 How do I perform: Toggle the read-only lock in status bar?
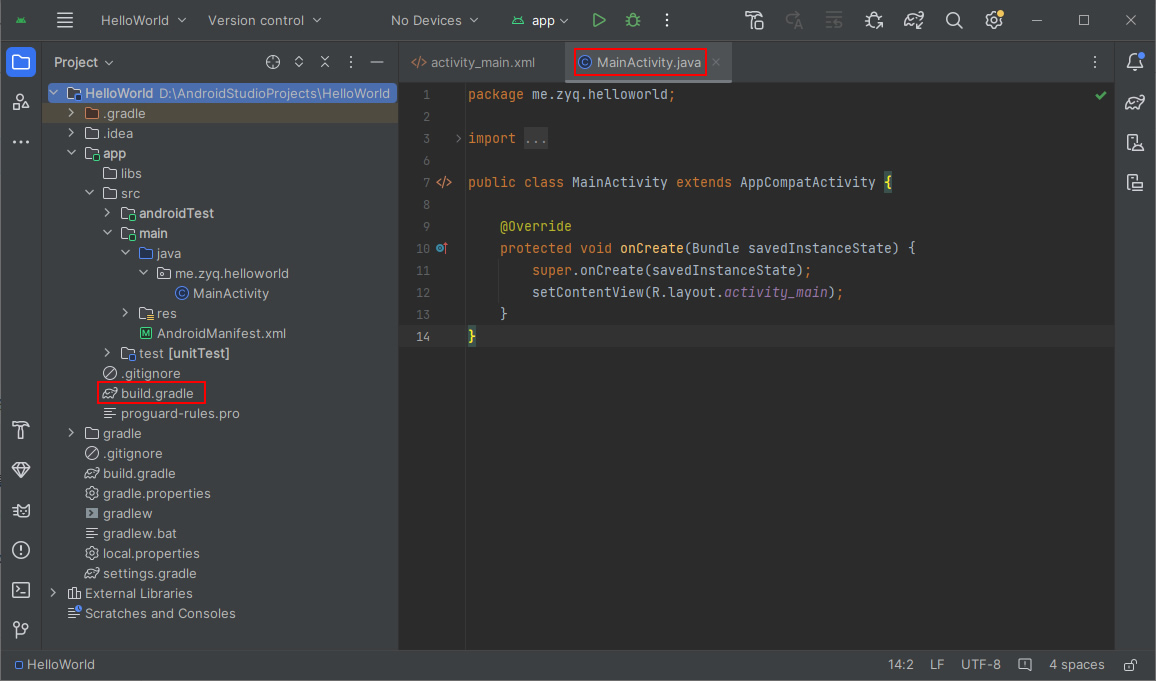[x=1130, y=665]
